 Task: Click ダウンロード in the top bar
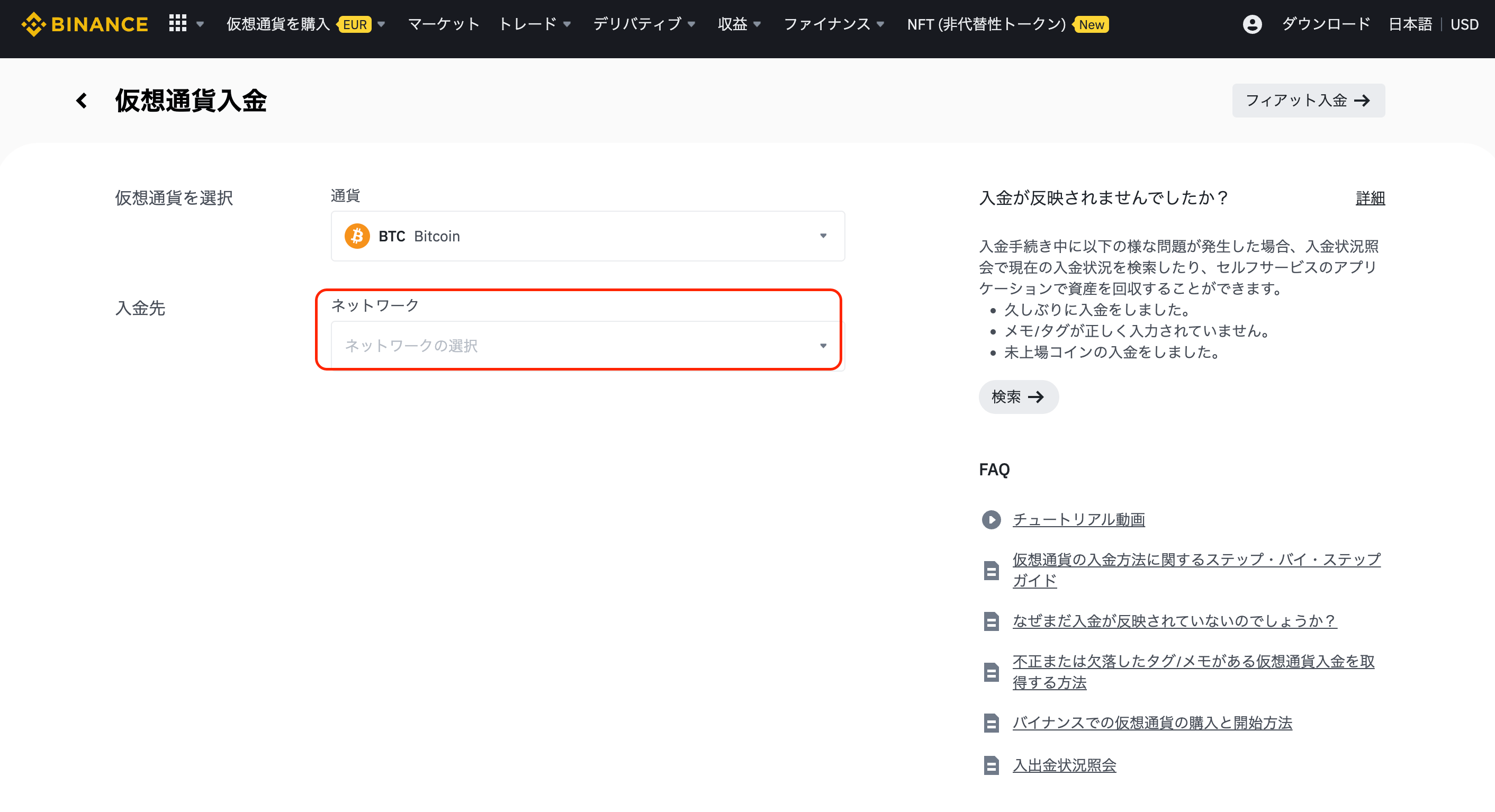[x=1326, y=24]
